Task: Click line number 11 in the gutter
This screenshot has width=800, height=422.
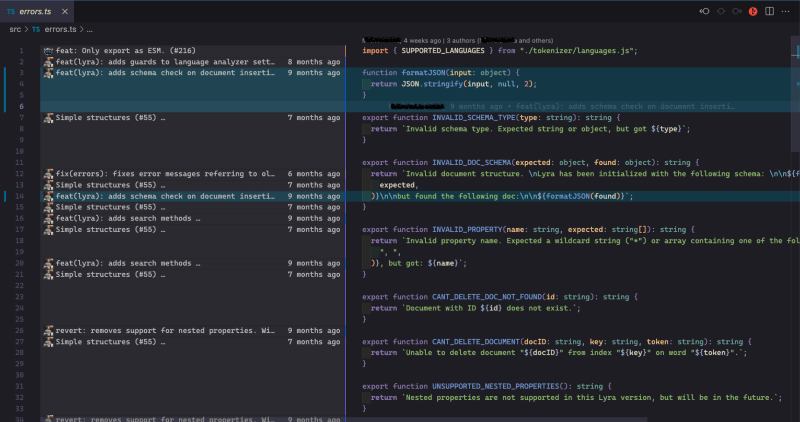Action: (x=19, y=163)
